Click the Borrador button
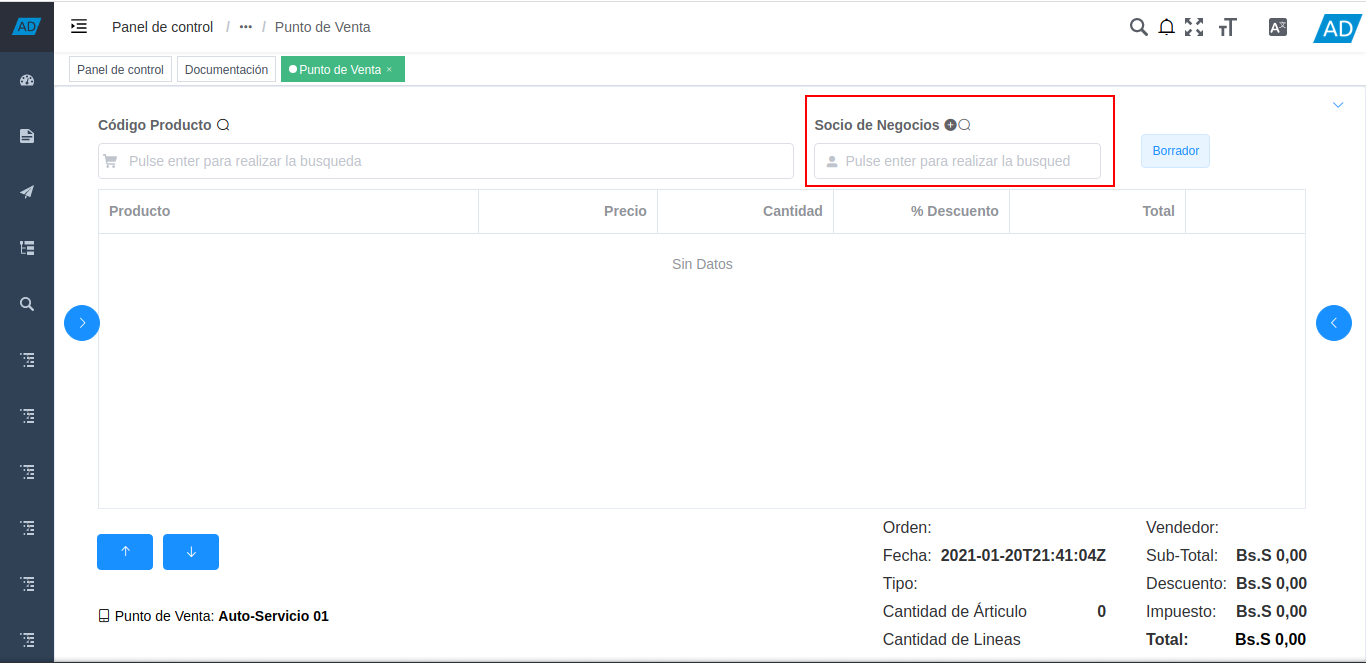 1175,151
